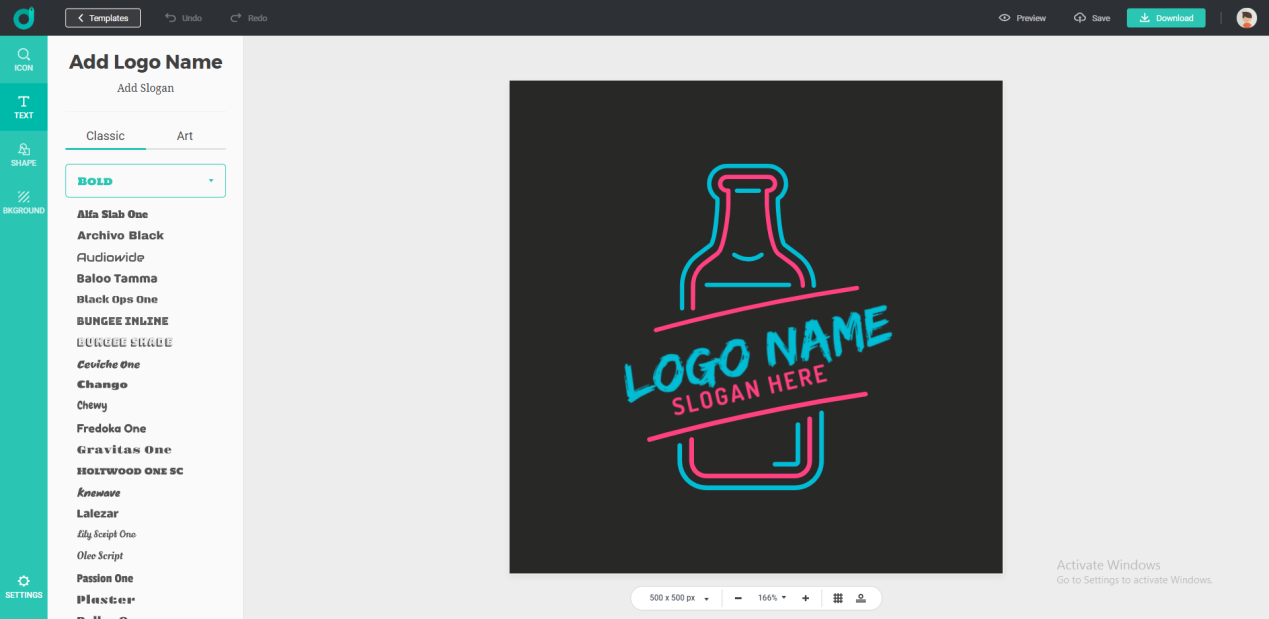
Task: Switch to the Art fonts tab
Action: click(185, 136)
